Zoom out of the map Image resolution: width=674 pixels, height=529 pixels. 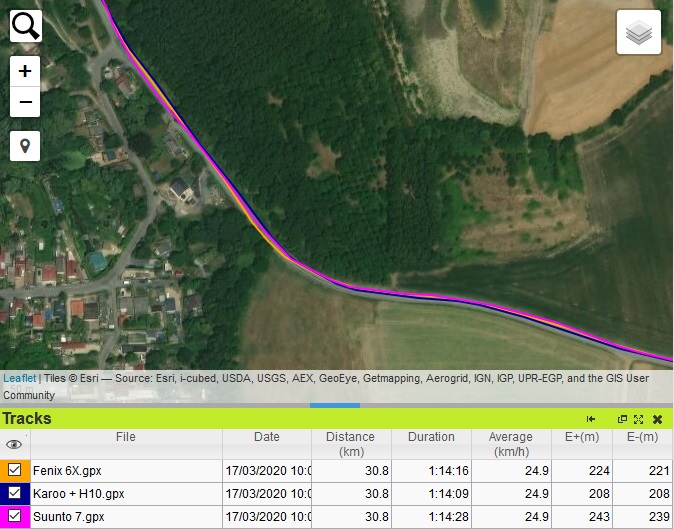25,102
